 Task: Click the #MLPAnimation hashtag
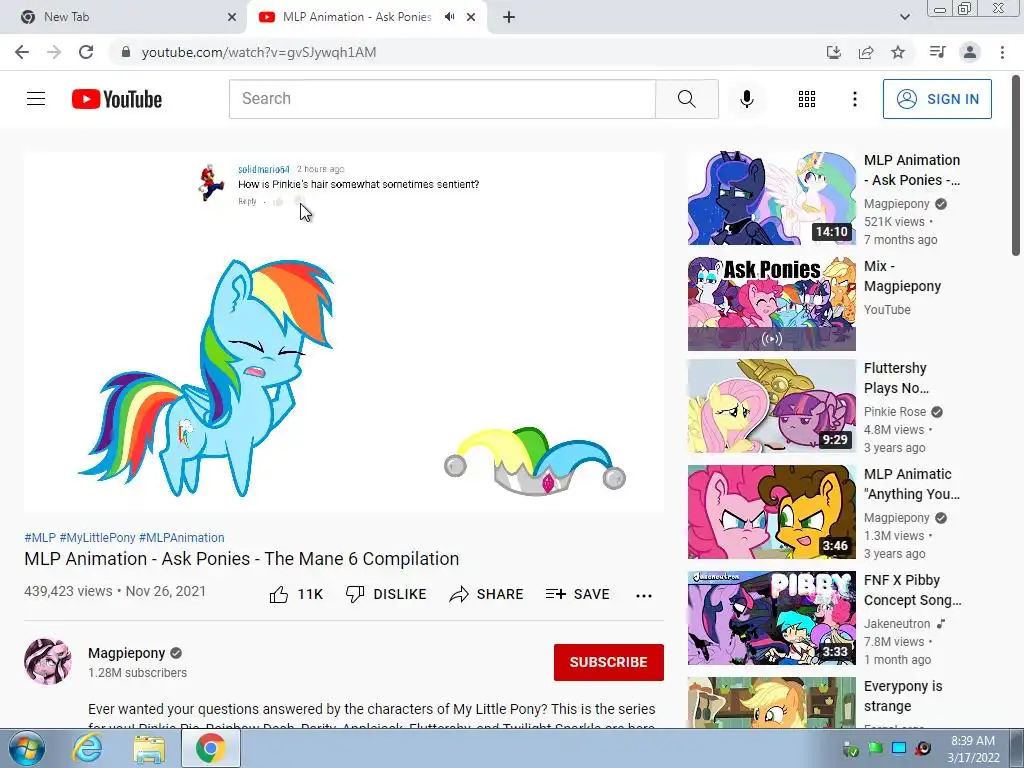click(182, 537)
